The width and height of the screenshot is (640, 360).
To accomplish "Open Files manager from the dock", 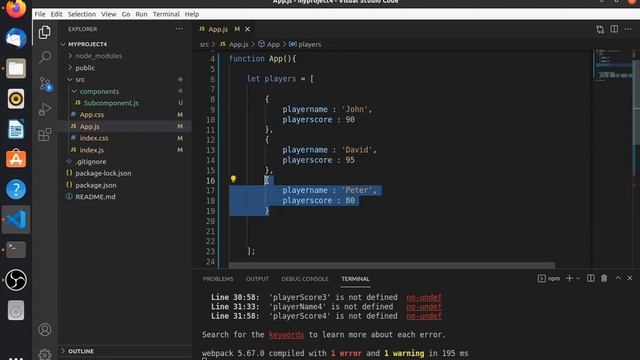I will (x=16, y=69).
